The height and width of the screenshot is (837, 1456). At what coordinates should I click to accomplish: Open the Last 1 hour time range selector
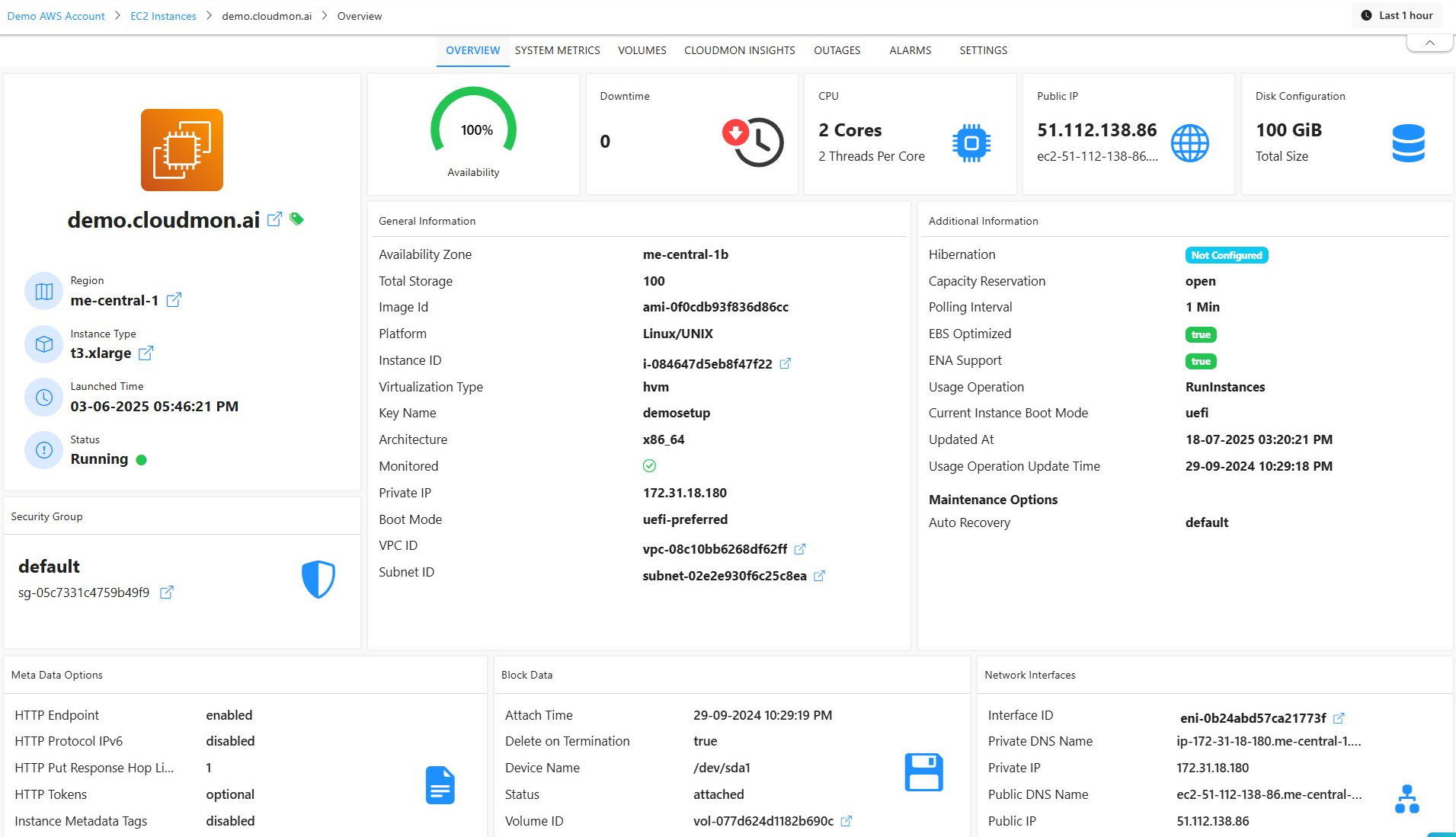(1397, 15)
